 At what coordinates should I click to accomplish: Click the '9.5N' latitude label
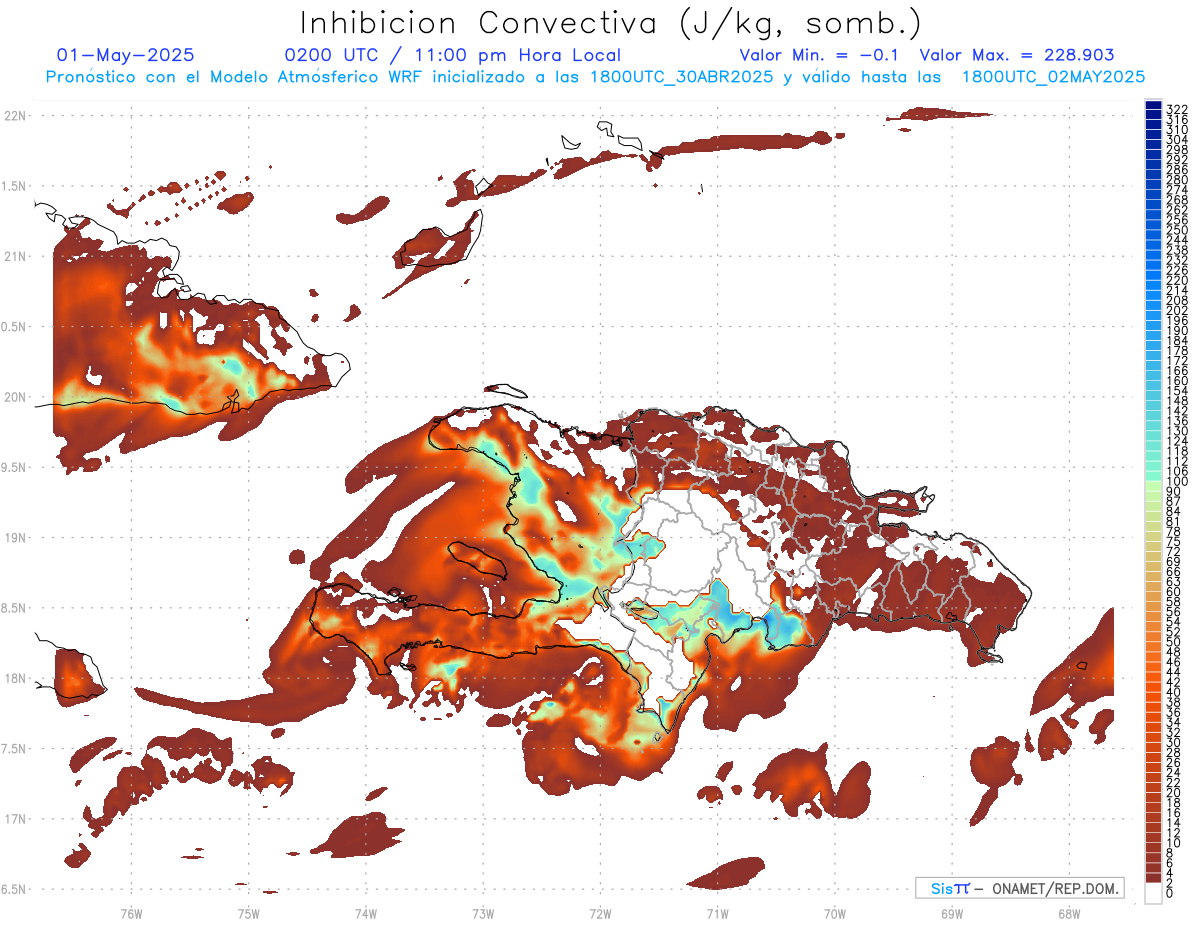pyautogui.click(x=15, y=467)
